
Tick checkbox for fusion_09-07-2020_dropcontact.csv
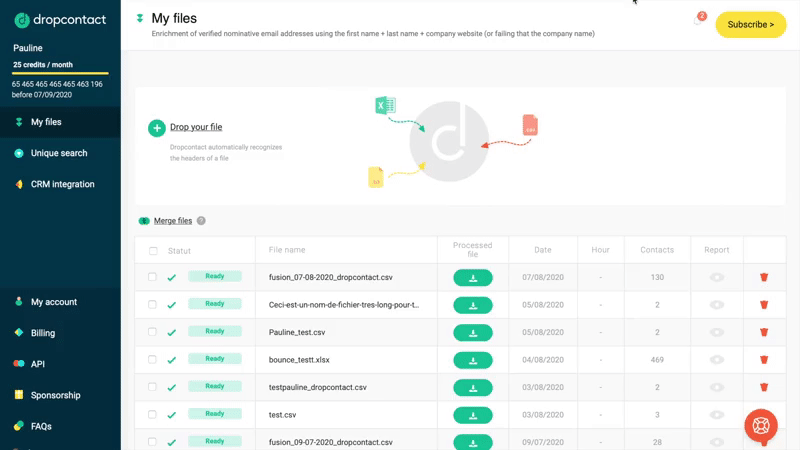click(152, 442)
